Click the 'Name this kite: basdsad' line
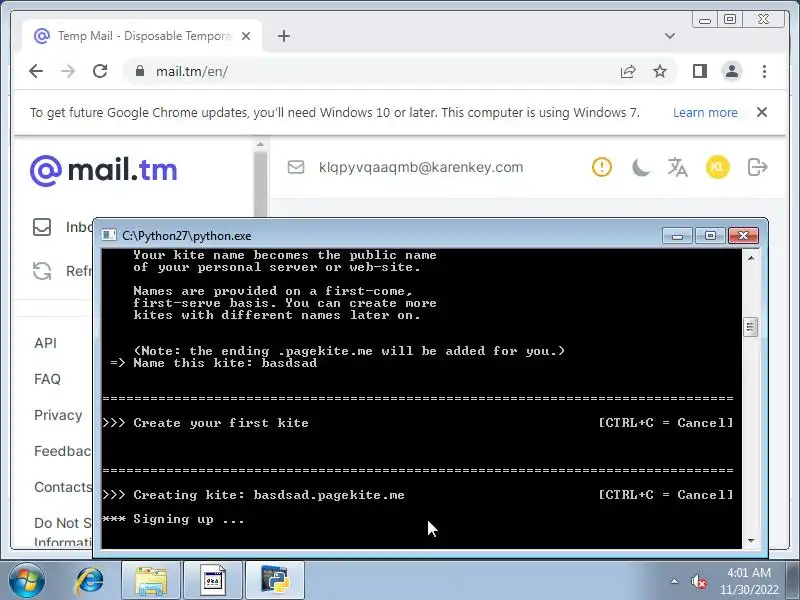Image resolution: width=800 pixels, height=600 pixels. point(225,363)
